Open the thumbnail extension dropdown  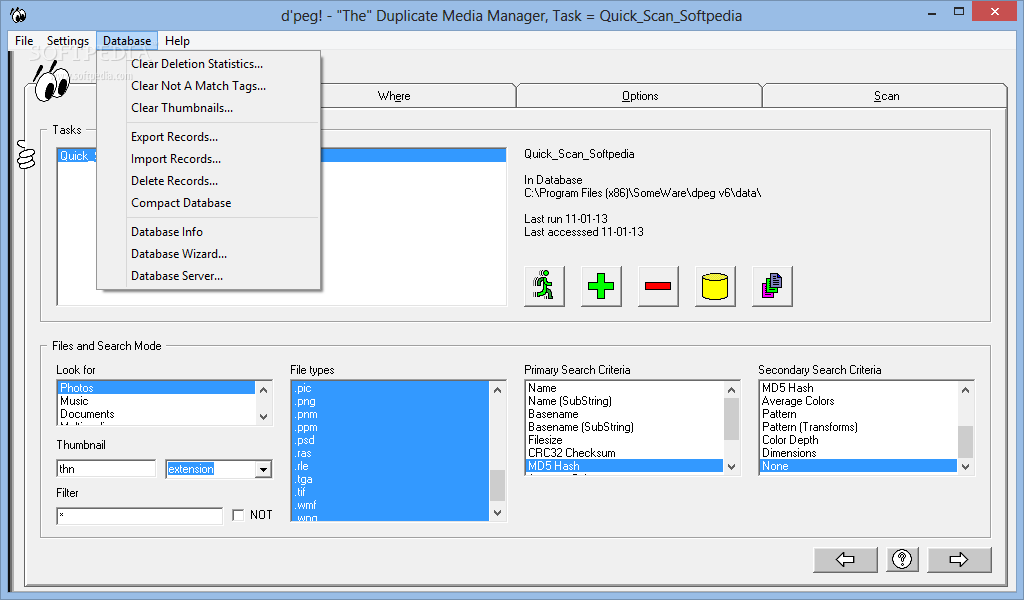(263, 469)
